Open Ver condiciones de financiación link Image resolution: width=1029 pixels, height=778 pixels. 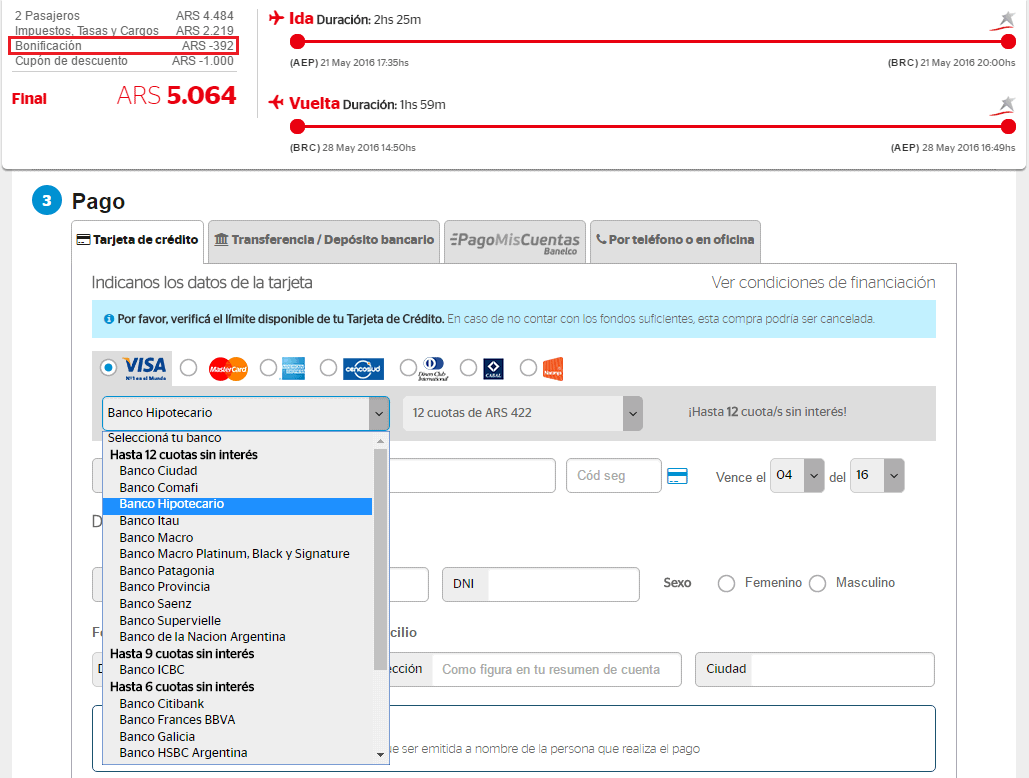[x=824, y=283]
